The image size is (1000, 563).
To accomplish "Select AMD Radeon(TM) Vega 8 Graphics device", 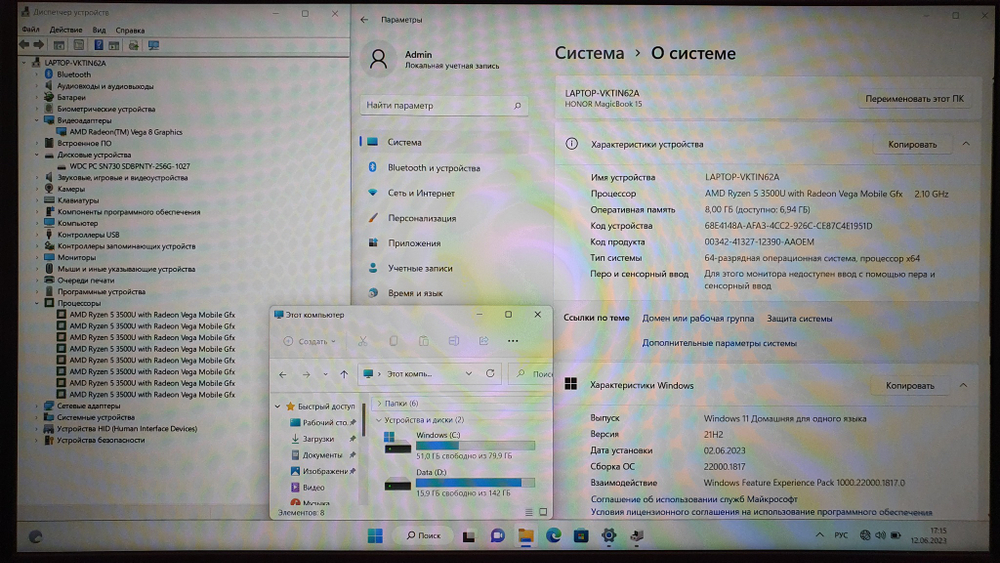I will [x=126, y=132].
